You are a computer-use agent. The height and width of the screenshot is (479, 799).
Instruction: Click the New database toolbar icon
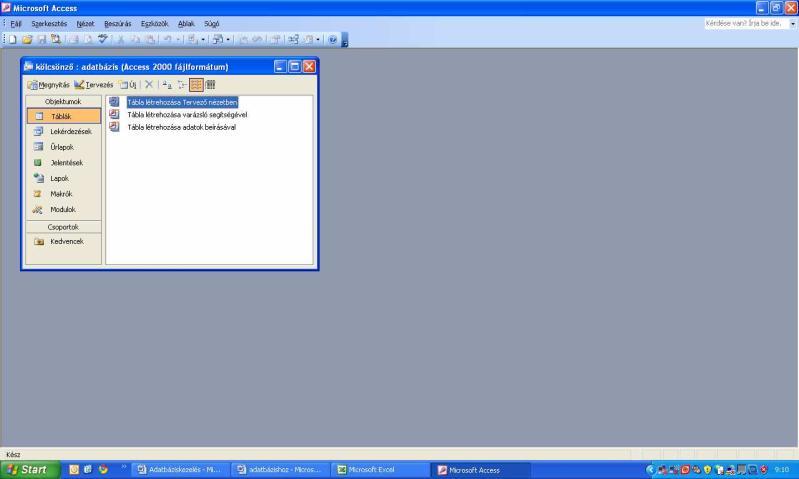click(x=12, y=39)
